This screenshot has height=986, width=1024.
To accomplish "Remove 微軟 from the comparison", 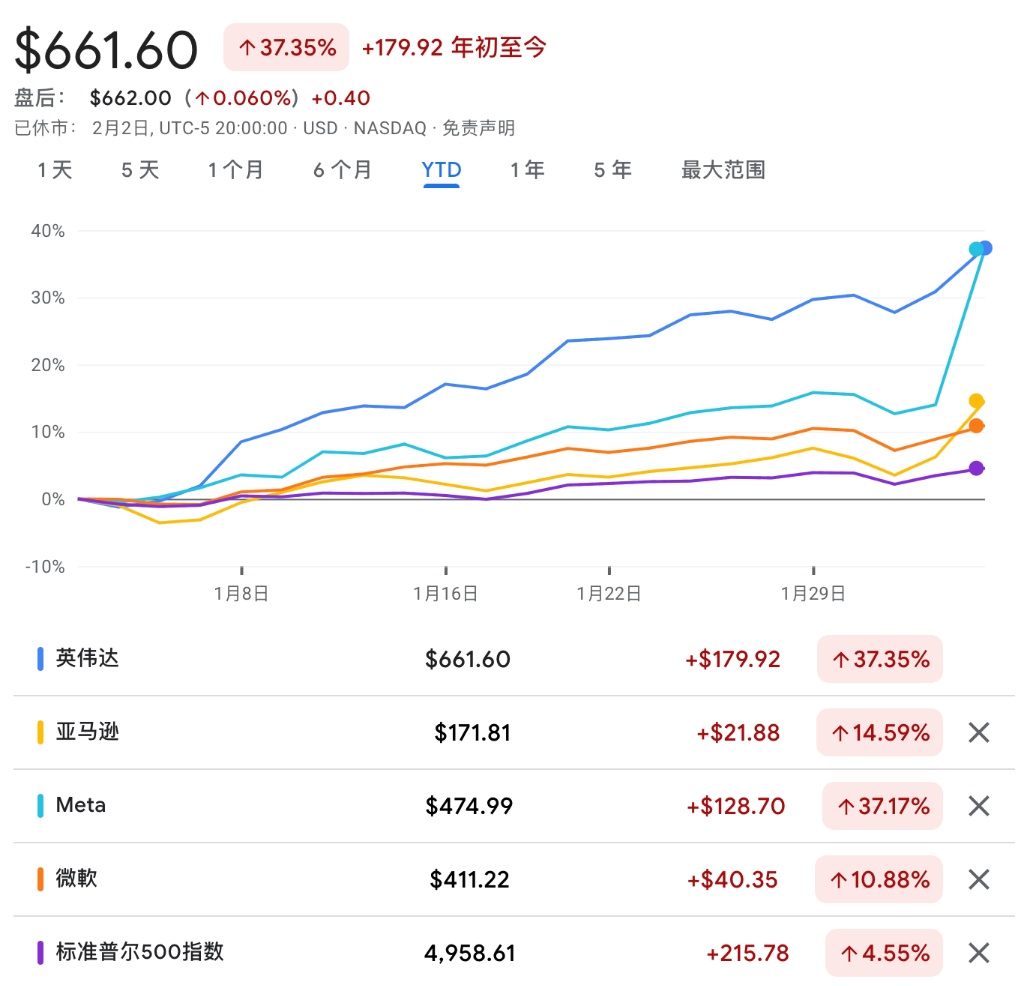I will click(x=978, y=880).
